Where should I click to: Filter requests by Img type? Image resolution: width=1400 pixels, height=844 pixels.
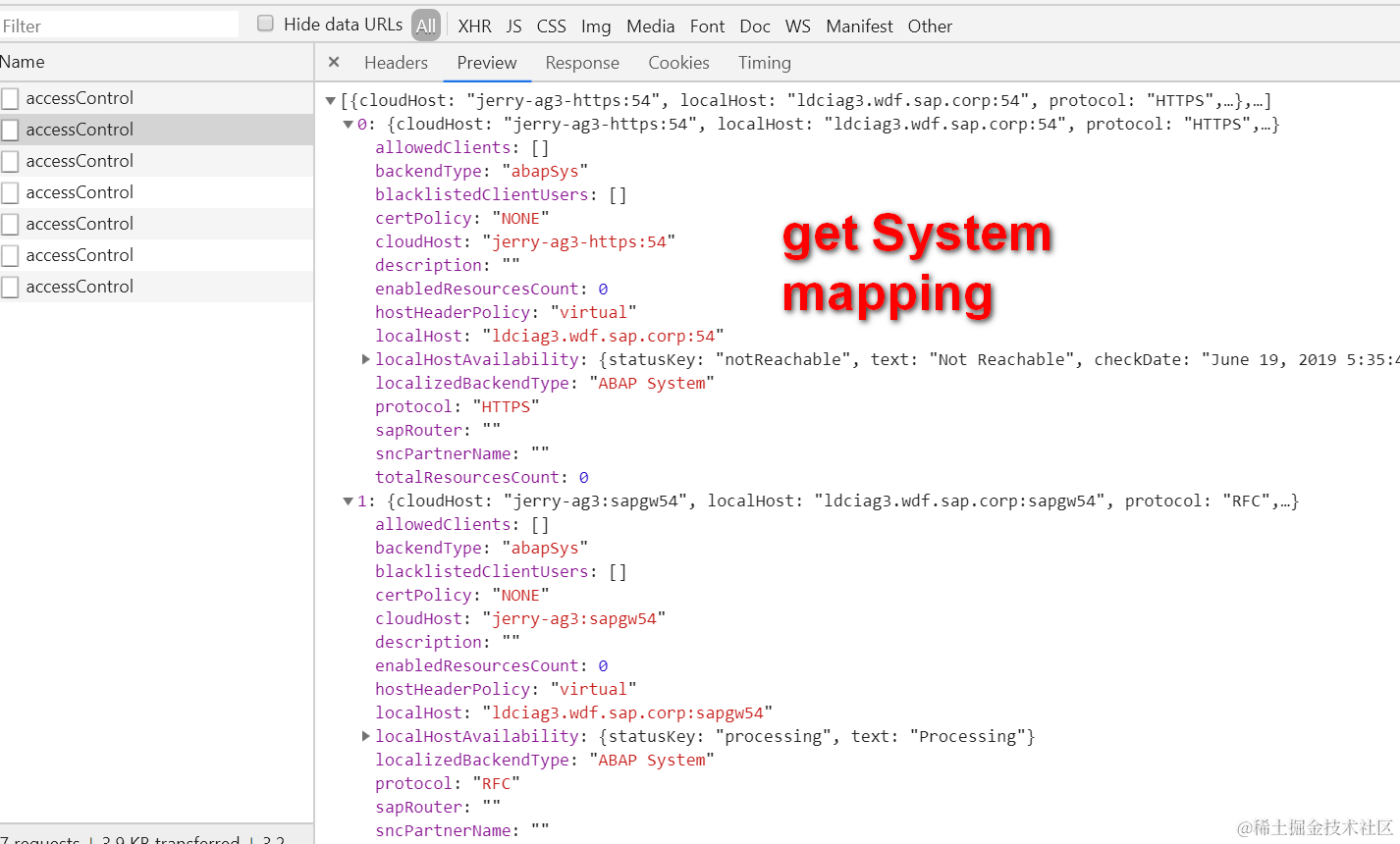click(x=596, y=26)
